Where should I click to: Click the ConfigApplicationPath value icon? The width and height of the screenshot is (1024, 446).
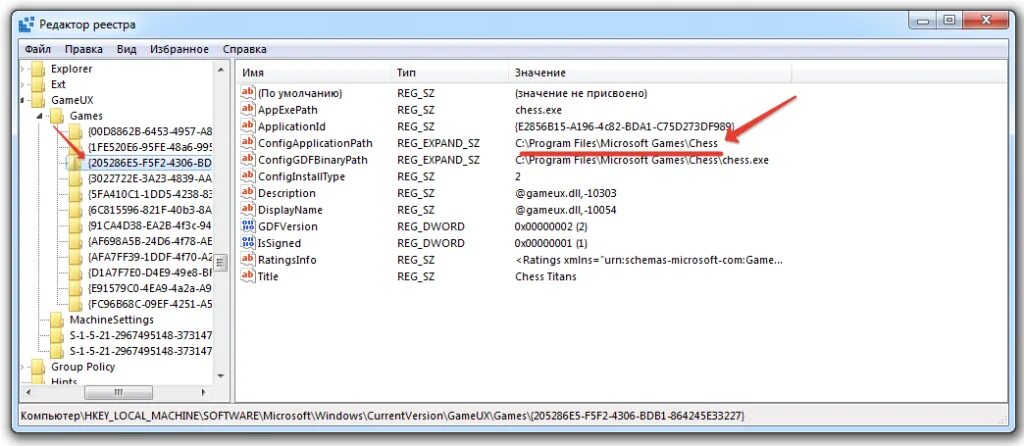pyautogui.click(x=248, y=143)
